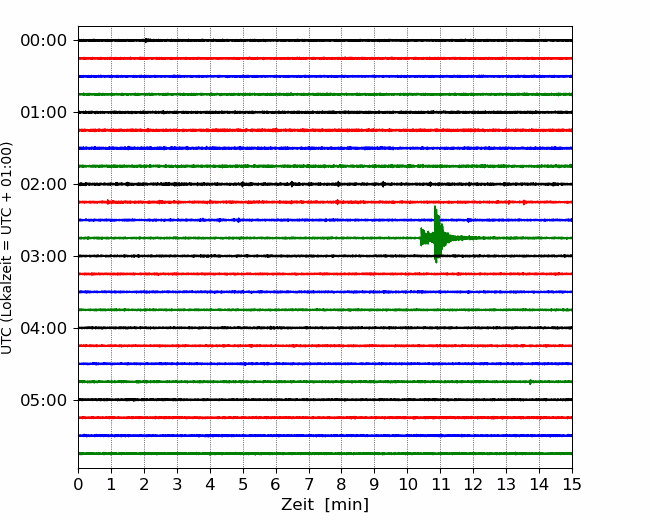Click the 04:00 time label

pos(44,328)
